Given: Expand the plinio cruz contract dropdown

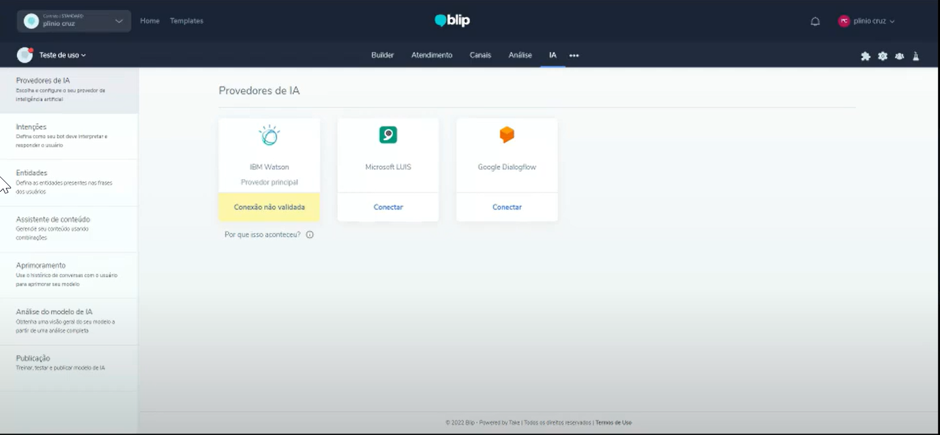Looking at the screenshot, I should click(74, 21).
